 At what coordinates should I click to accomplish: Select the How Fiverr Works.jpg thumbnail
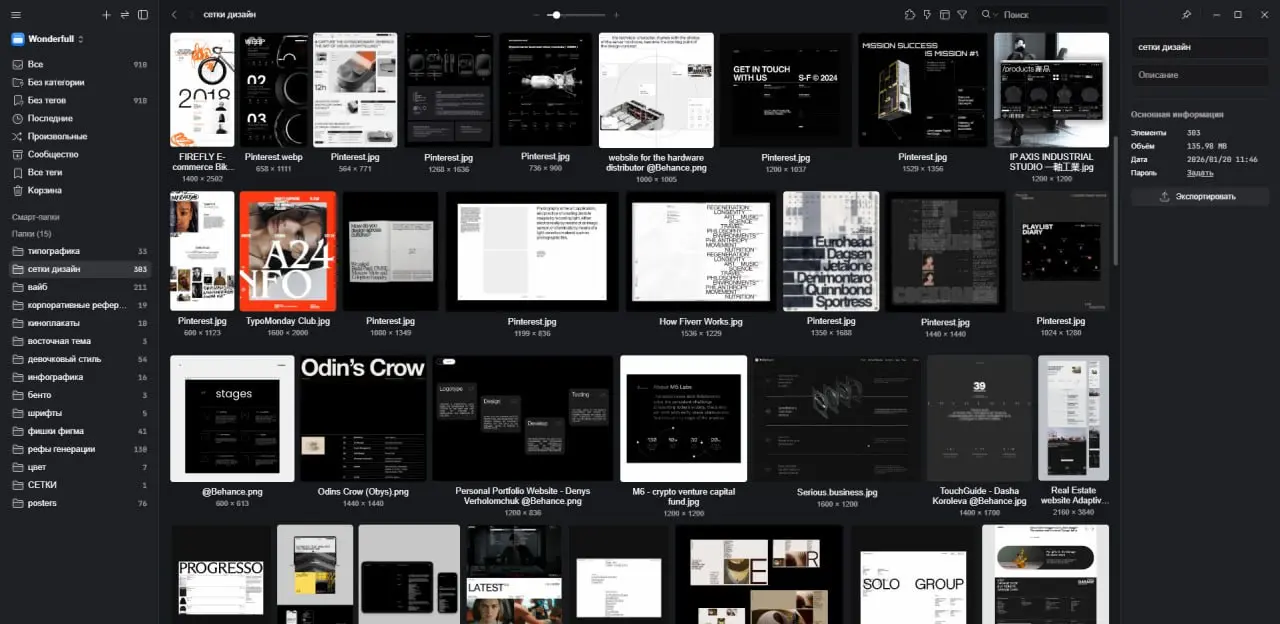point(701,251)
